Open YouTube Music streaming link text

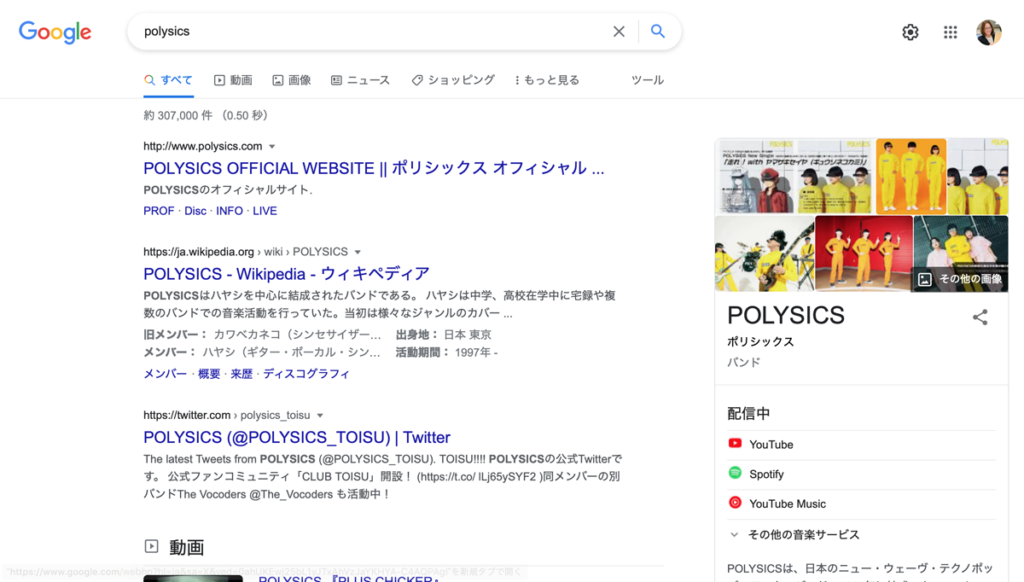[788, 504]
